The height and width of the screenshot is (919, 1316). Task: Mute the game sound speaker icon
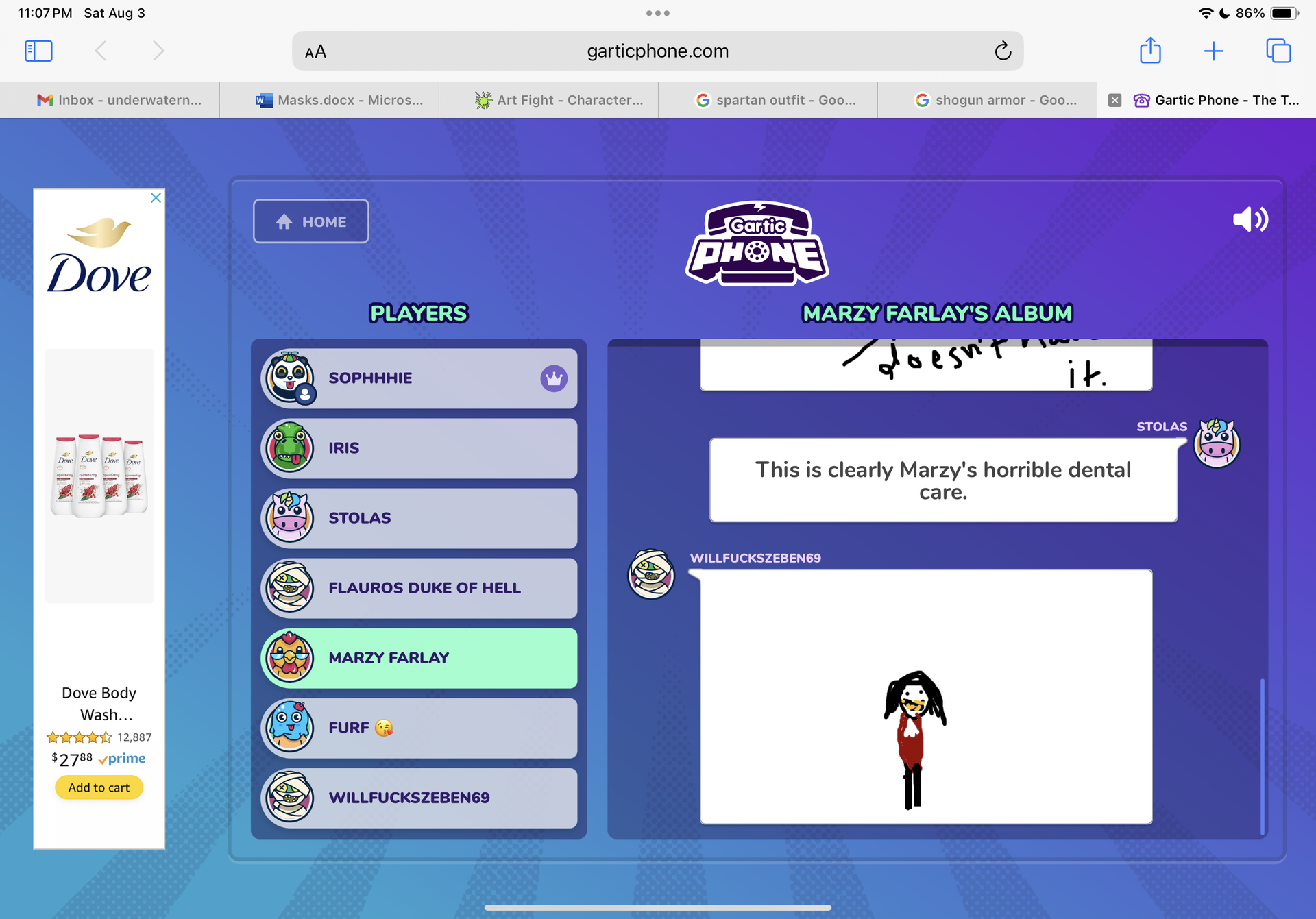point(1250,219)
